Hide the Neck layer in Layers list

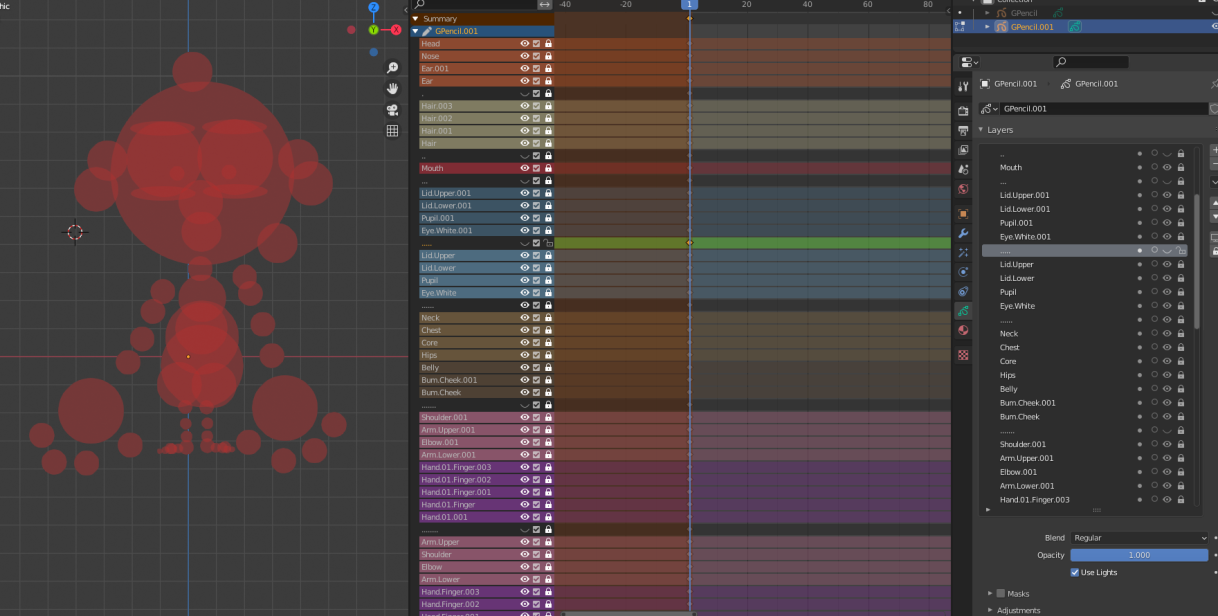pos(1167,334)
